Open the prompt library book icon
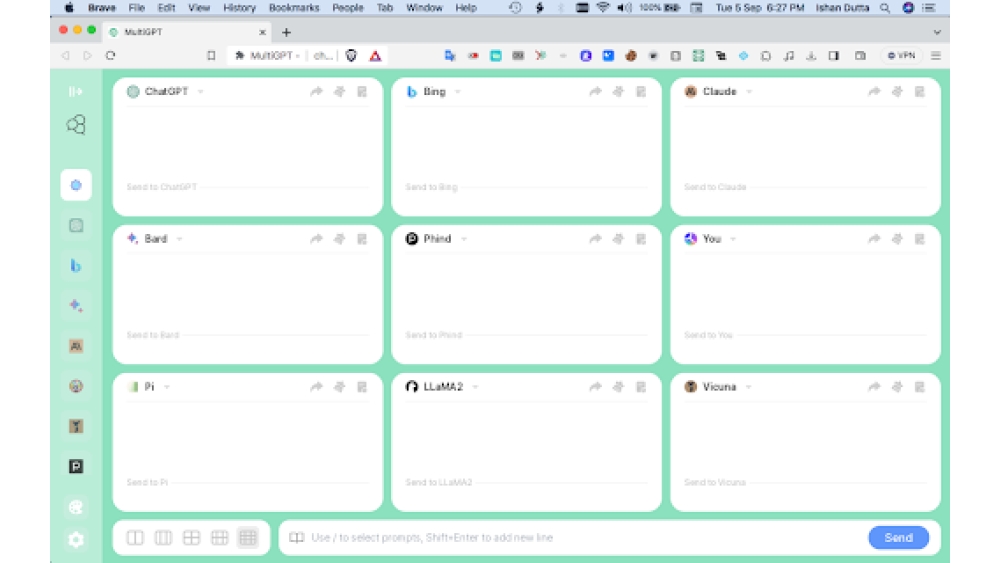Screen dimensions: 1000x563 point(297,537)
